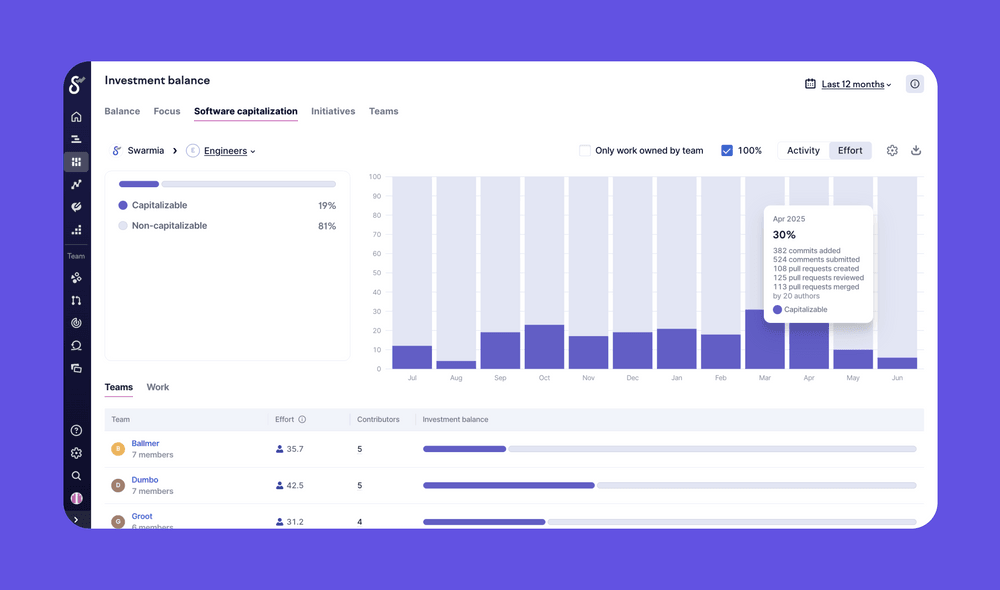
Task: Uncheck the 100% checkbox
Action: [728, 150]
